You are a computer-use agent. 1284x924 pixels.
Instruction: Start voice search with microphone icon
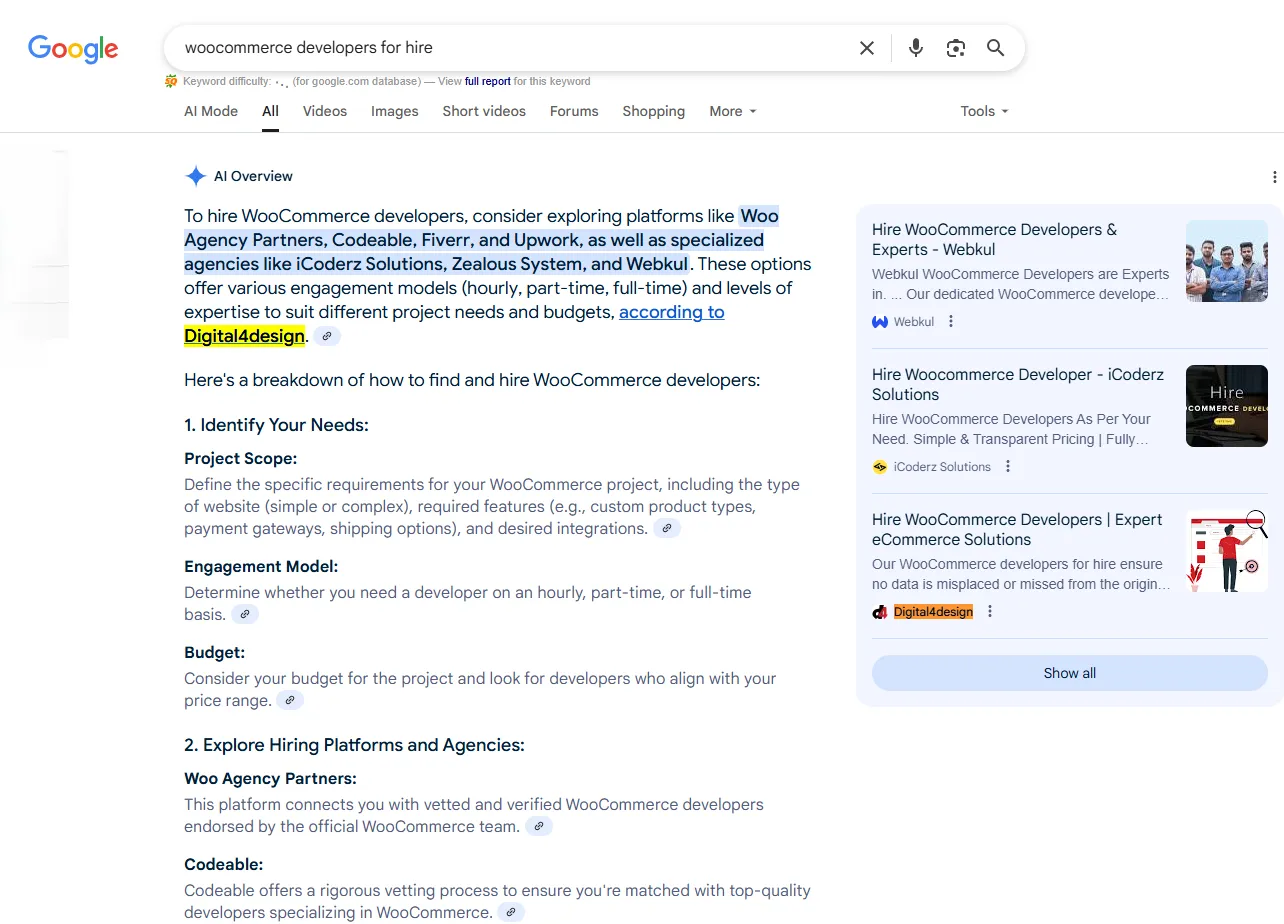[x=915, y=48]
